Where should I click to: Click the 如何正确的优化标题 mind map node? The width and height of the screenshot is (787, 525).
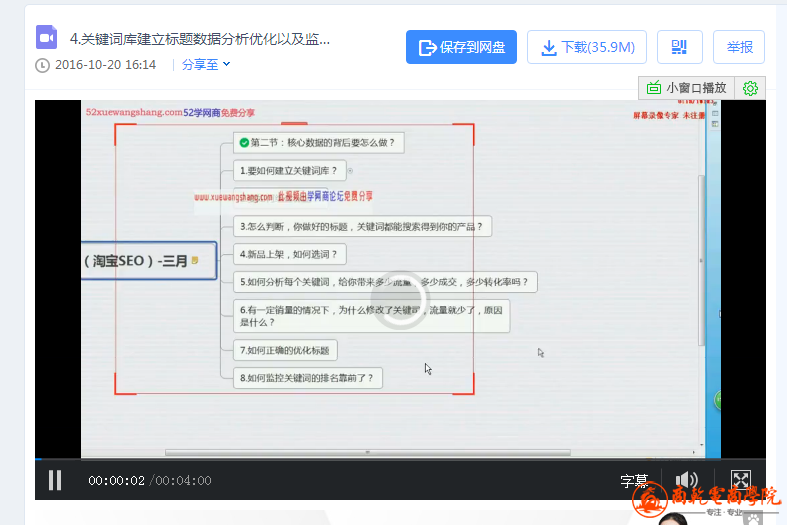pos(285,350)
